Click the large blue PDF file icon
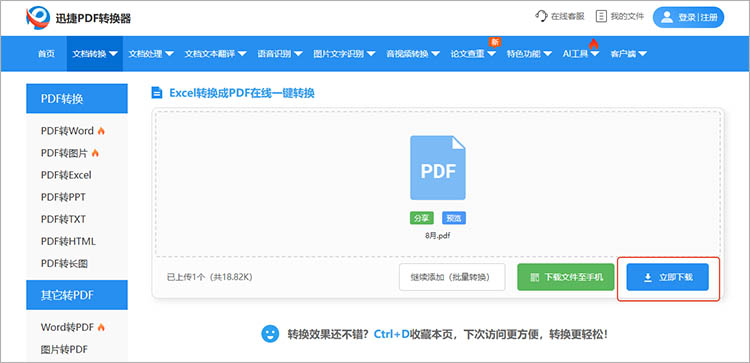The width and height of the screenshot is (750, 363). (x=438, y=168)
